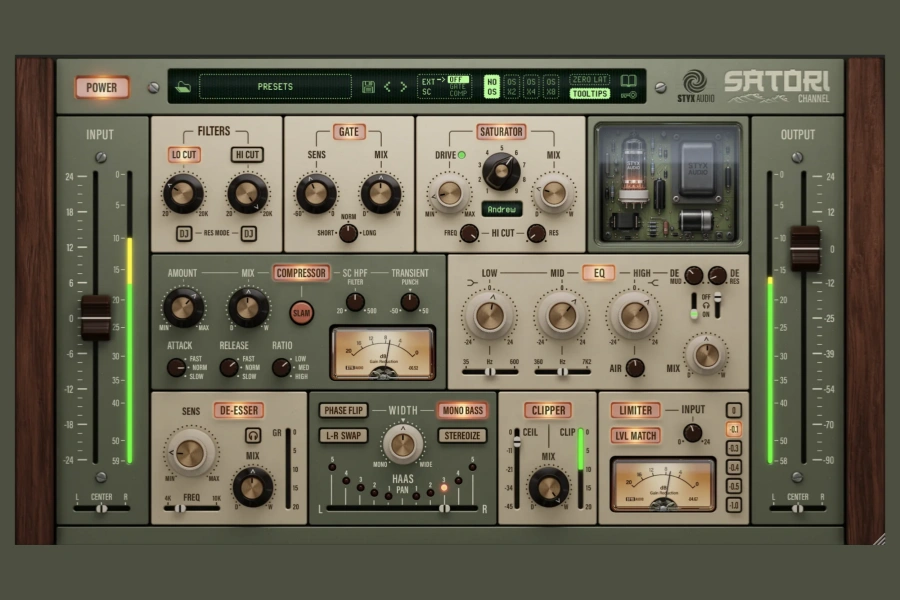This screenshot has height=600, width=900.
Task: Click the lit Haas pan LED marked 3
Action: tap(444, 488)
